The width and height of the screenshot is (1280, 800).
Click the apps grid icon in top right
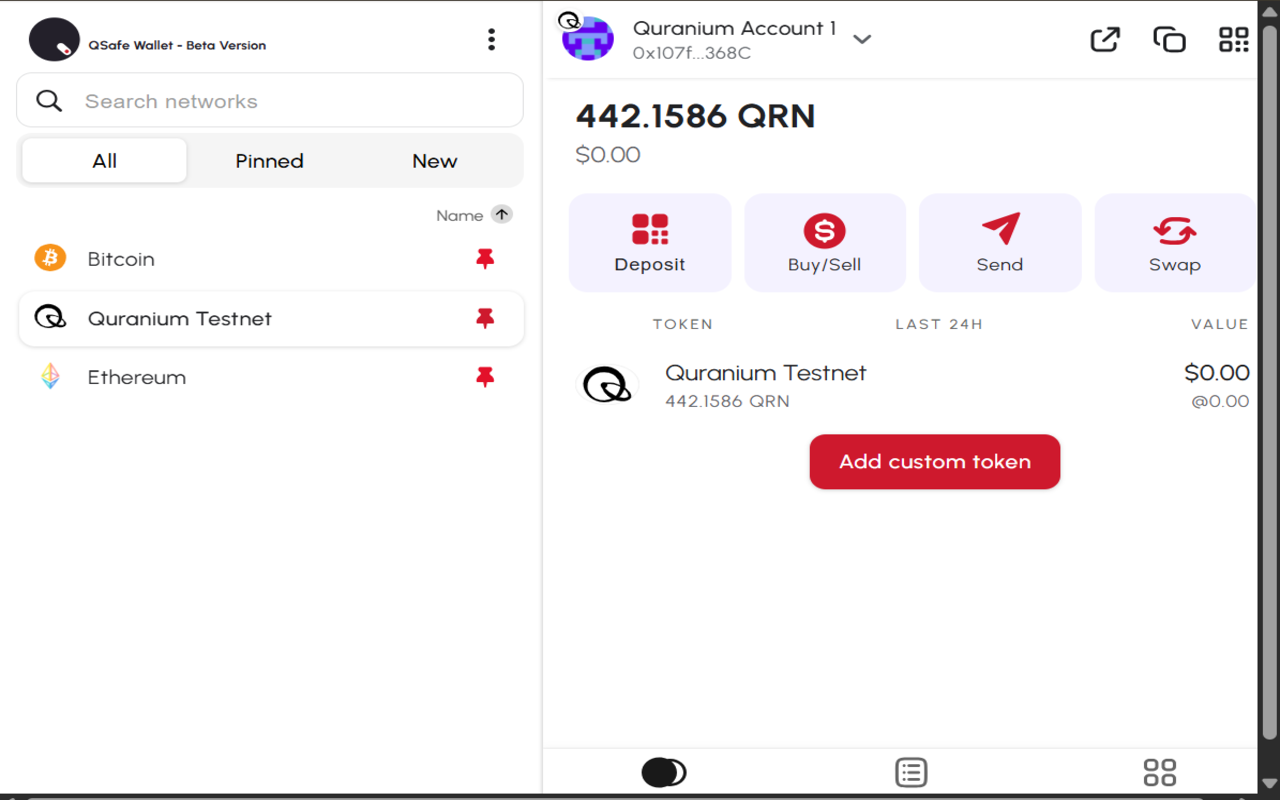point(1233,39)
